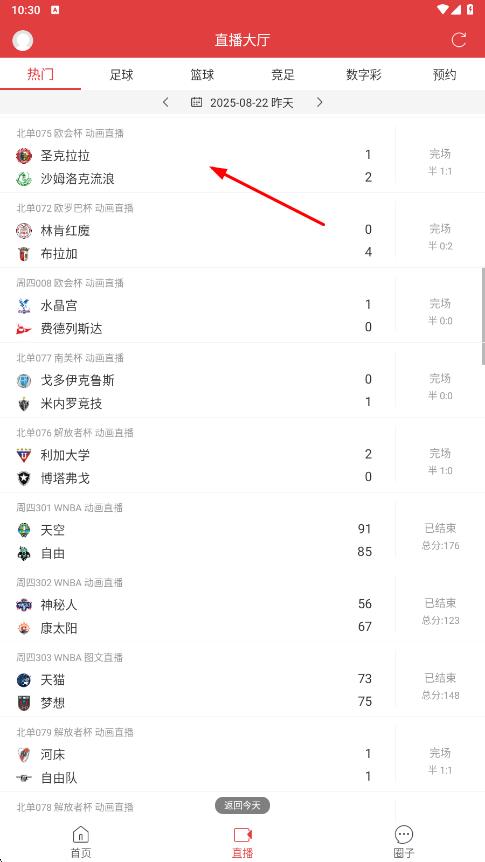Open the user avatar profile icon

[23, 40]
